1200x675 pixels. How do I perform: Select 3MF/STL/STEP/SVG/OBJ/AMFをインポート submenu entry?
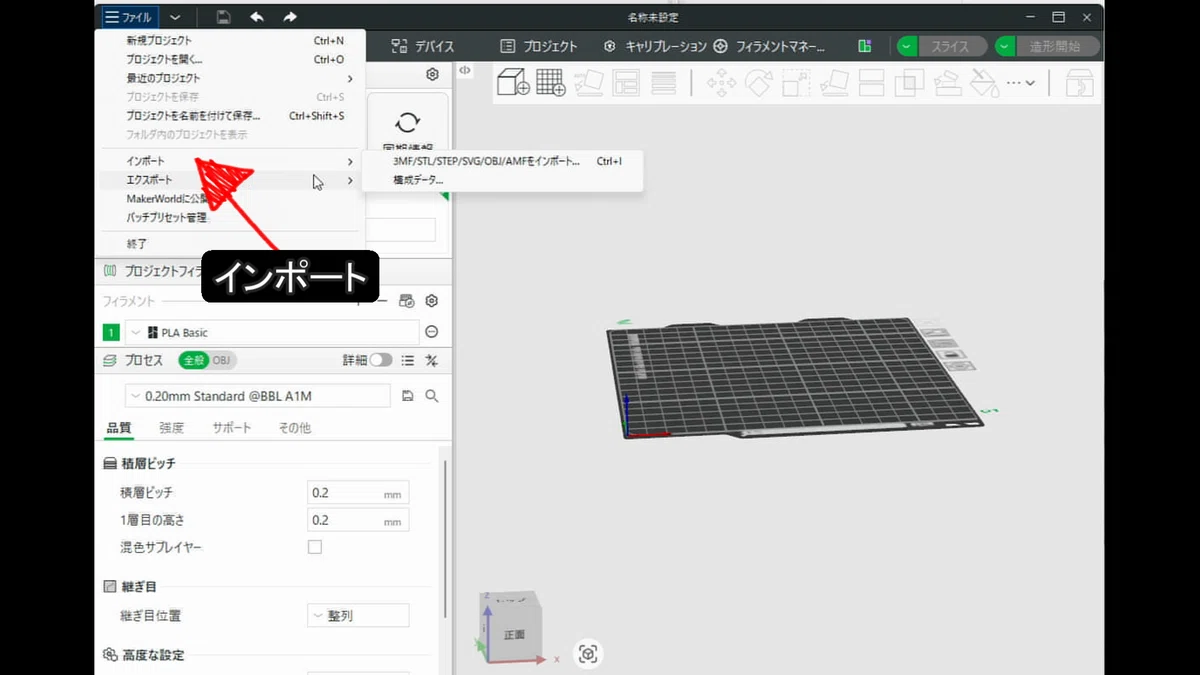tap(505, 161)
